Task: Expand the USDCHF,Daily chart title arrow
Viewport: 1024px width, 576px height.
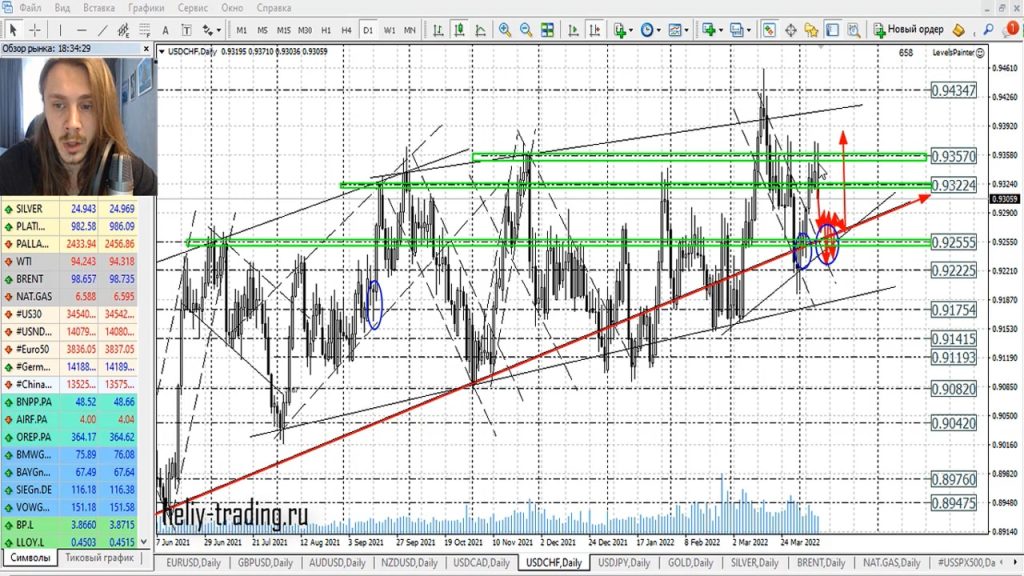Action: pos(163,51)
